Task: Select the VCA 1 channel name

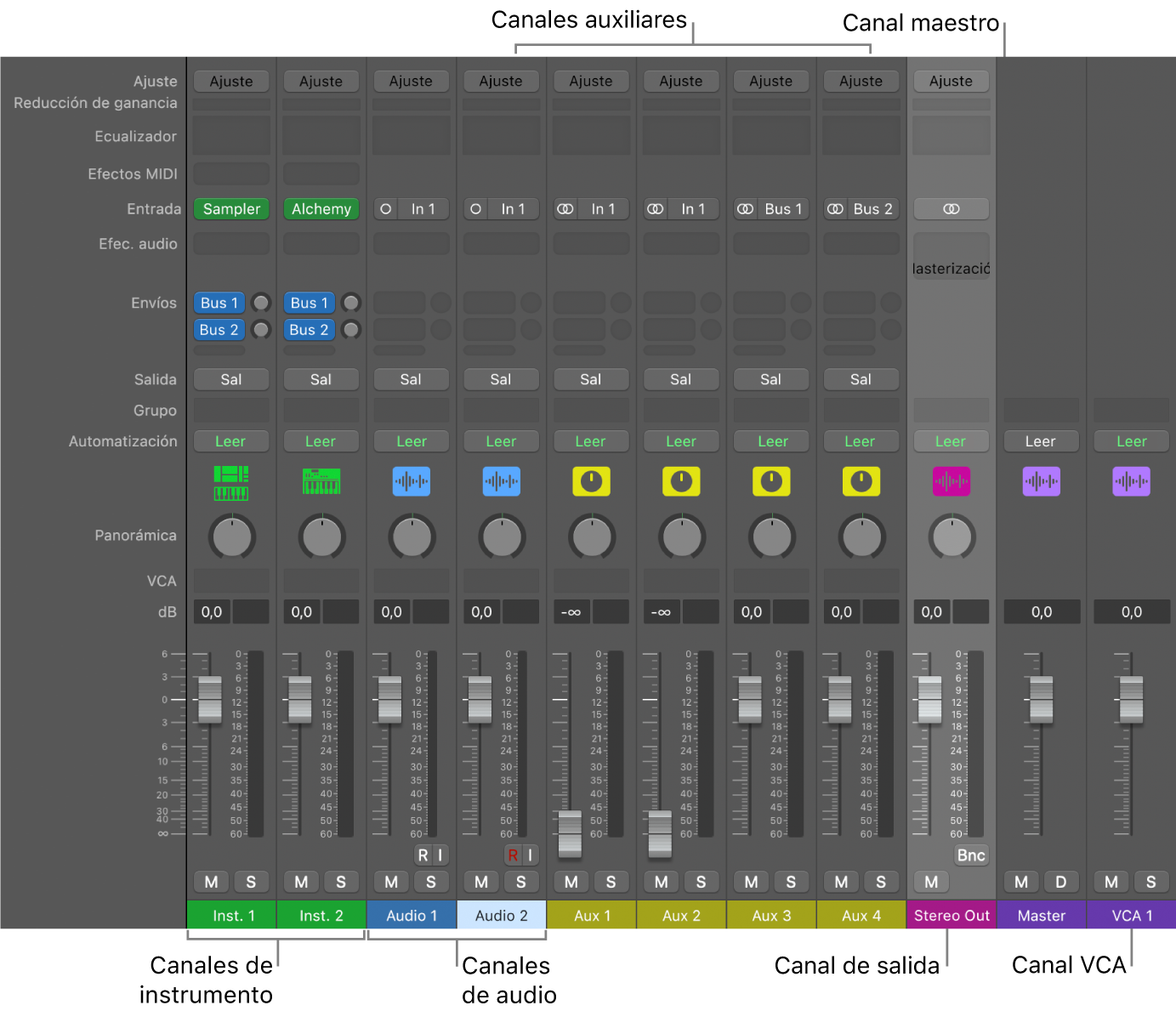Action: click(1132, 916)
